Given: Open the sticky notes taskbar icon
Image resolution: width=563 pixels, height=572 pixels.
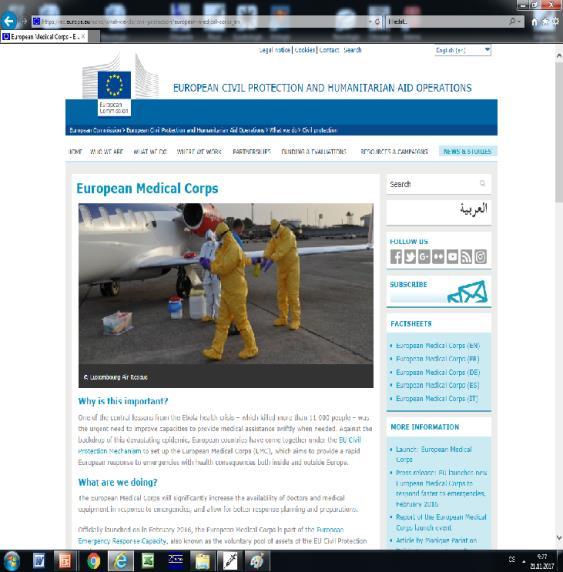Looking at the screenshot, I should click(203, 561).
